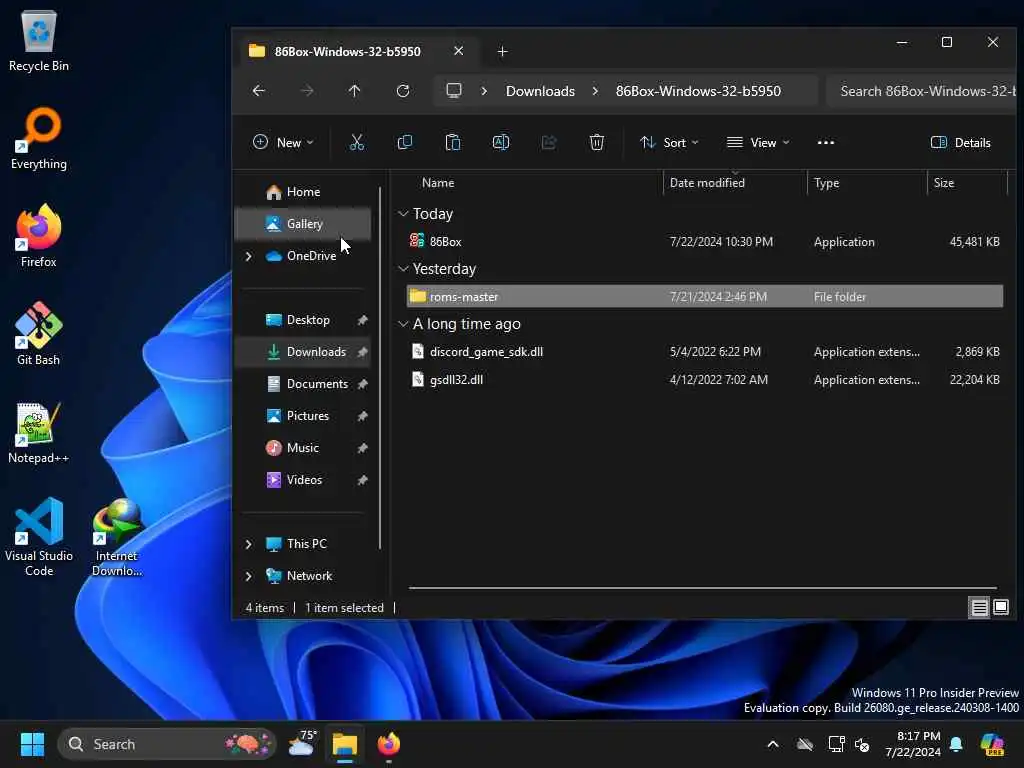The image size is (1024, 768).
Task: Expand This PC in navigation pane
Action: click(x=249, y=544)
